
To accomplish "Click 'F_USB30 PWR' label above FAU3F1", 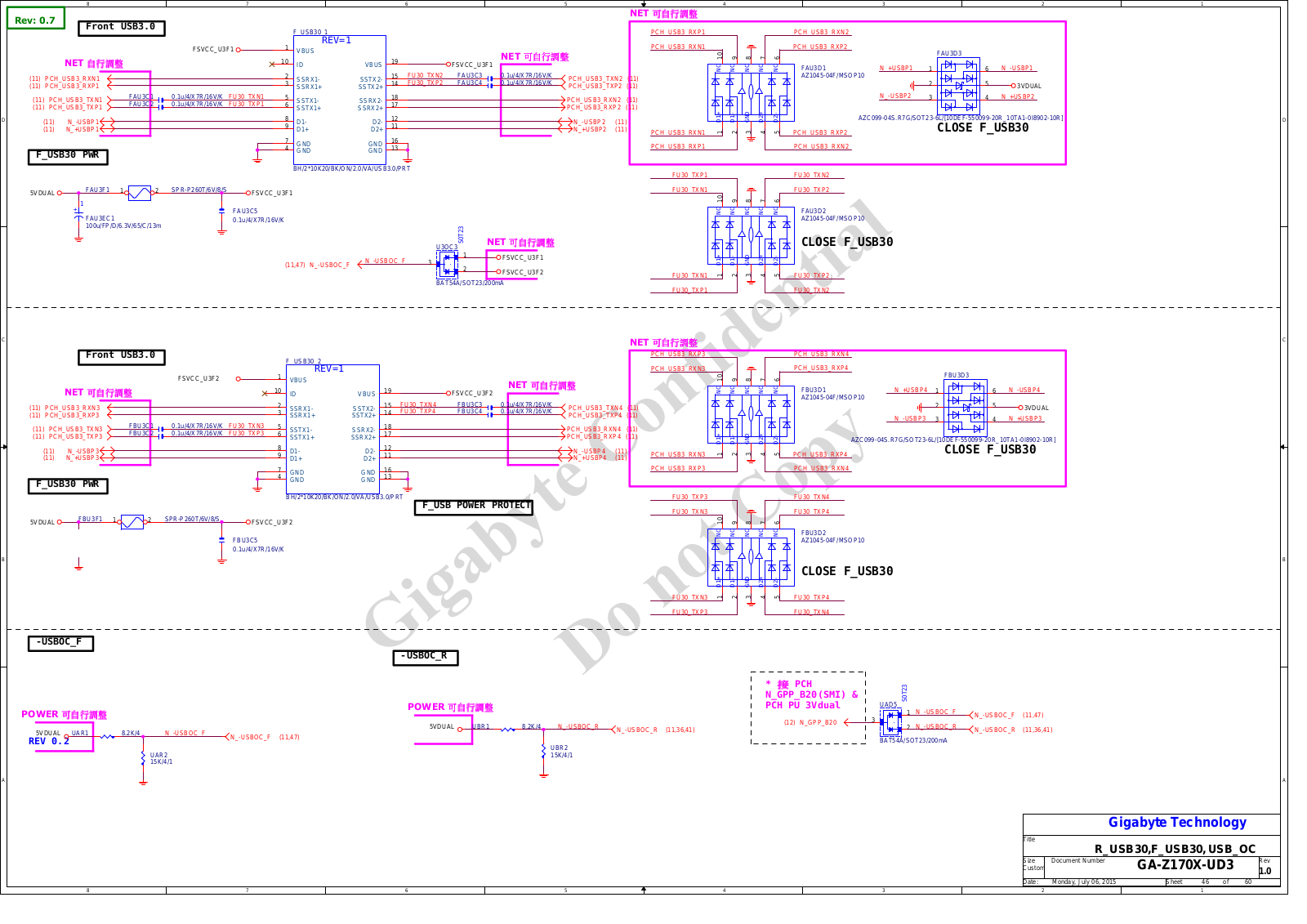I will click(68, 155).
